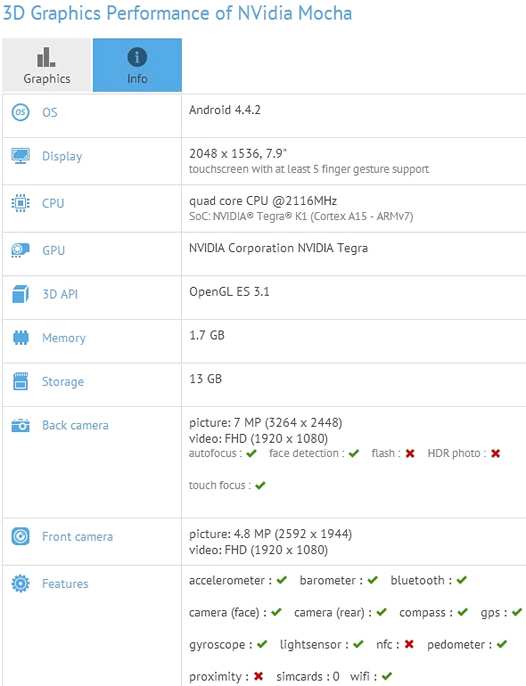Click the Display monitor icon
526x686 pixels.
pos(21,156)
